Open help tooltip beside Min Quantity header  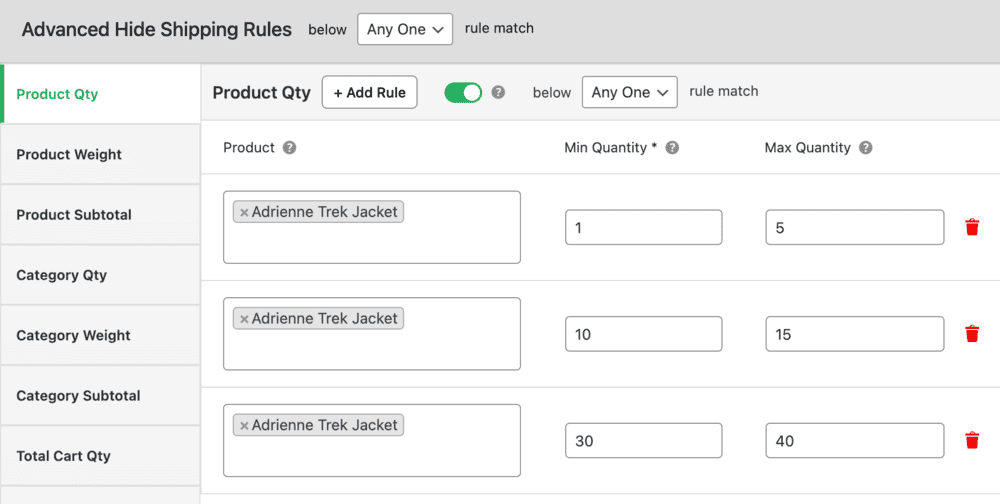click(672, 148)
